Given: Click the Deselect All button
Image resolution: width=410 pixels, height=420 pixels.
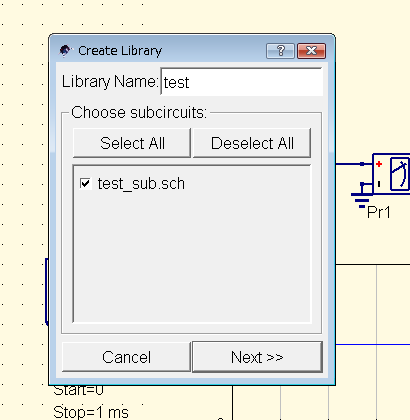Looking at the screenshot, I should pos(252,143).
